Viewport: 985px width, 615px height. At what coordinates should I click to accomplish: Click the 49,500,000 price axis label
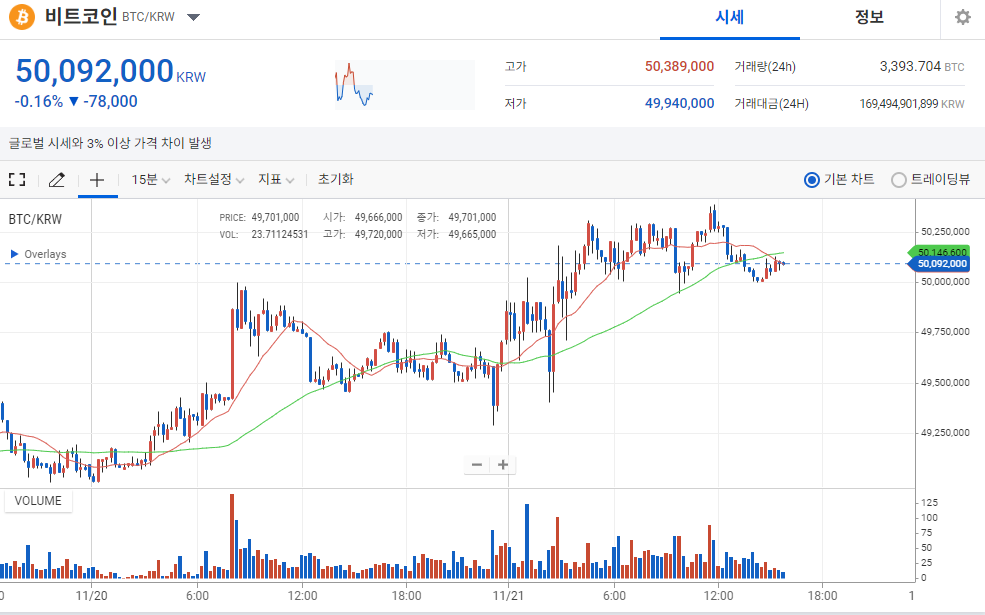point(945,383)
